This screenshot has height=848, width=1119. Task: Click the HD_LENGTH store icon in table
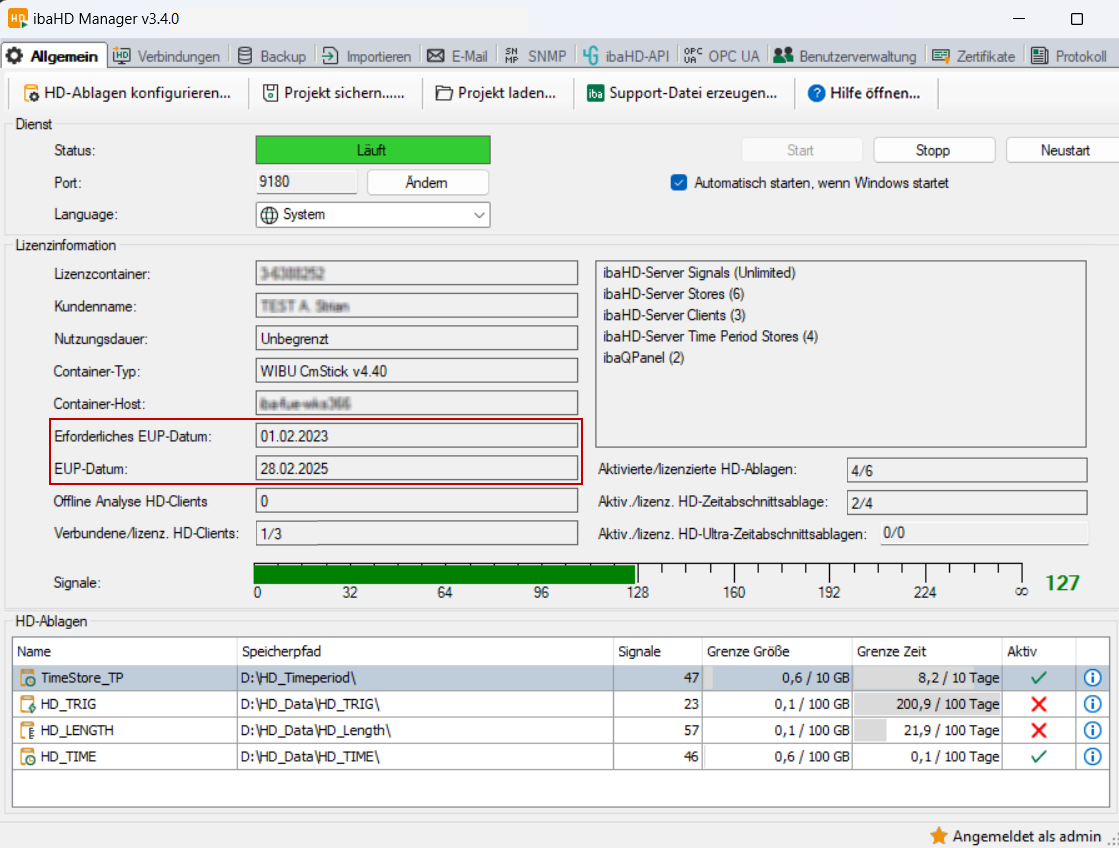[x=27, y=731]
